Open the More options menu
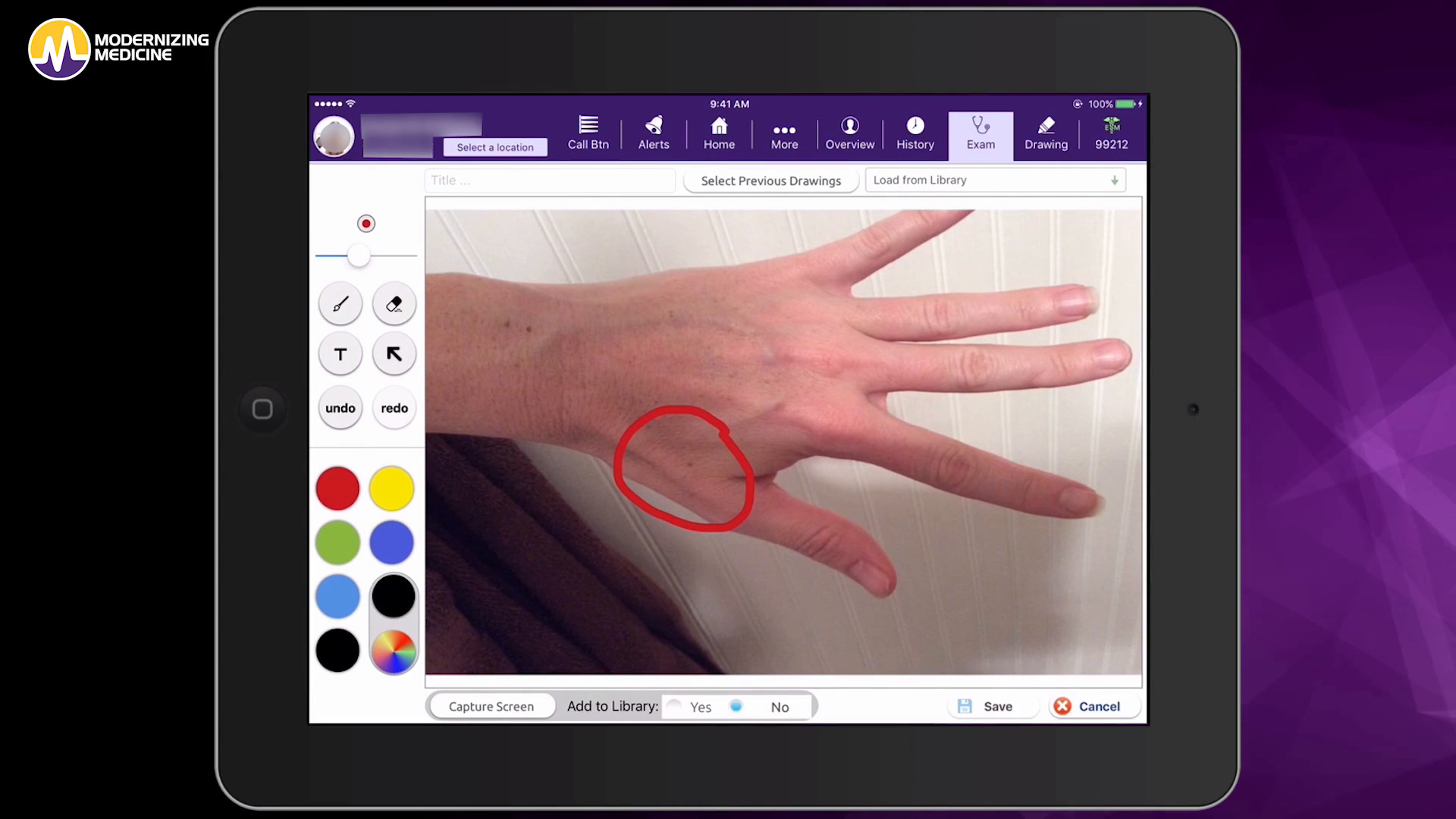The image size is (1456, 819). pos(784,133)
